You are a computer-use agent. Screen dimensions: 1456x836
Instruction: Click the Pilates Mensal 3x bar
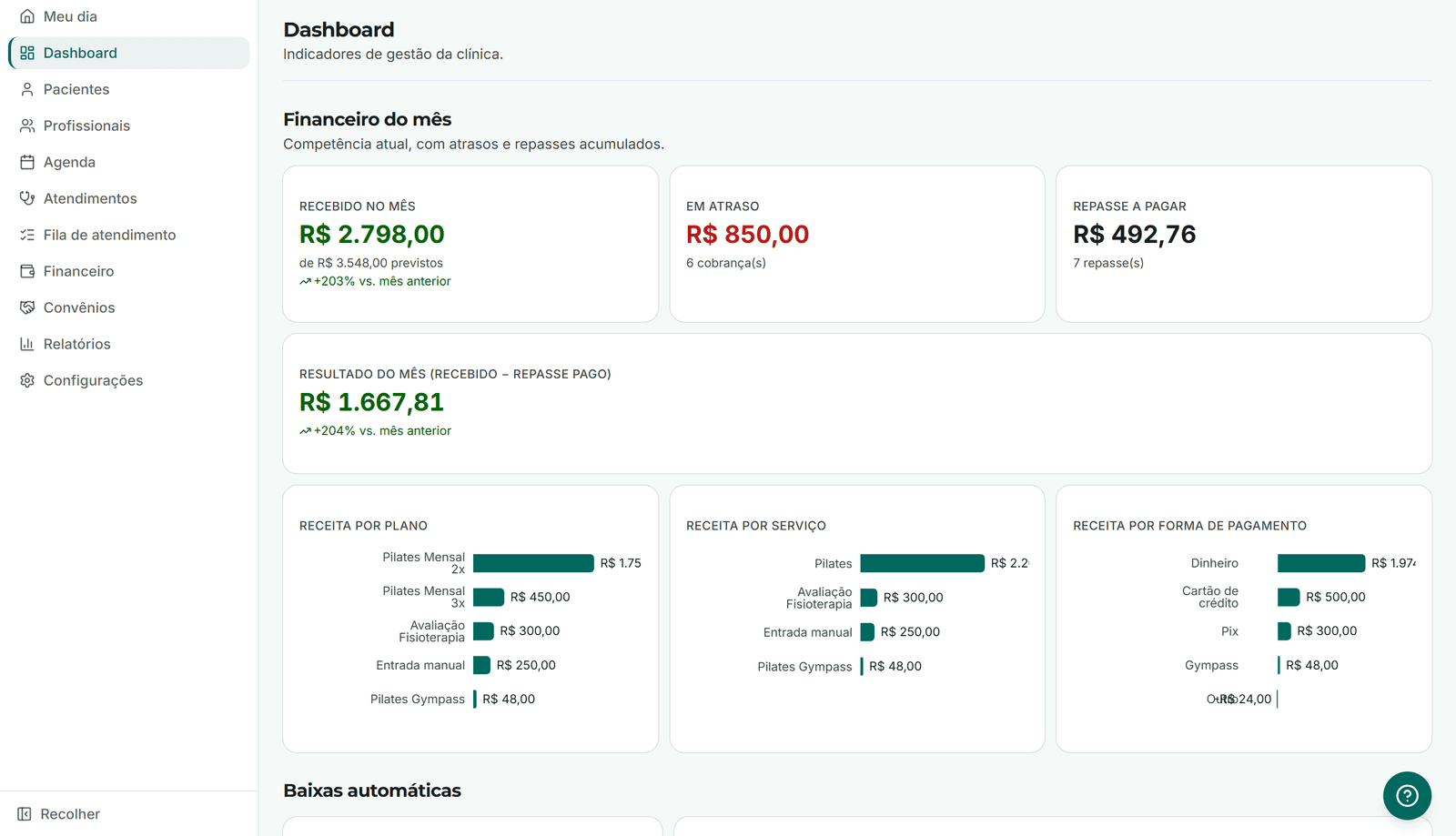489,597
